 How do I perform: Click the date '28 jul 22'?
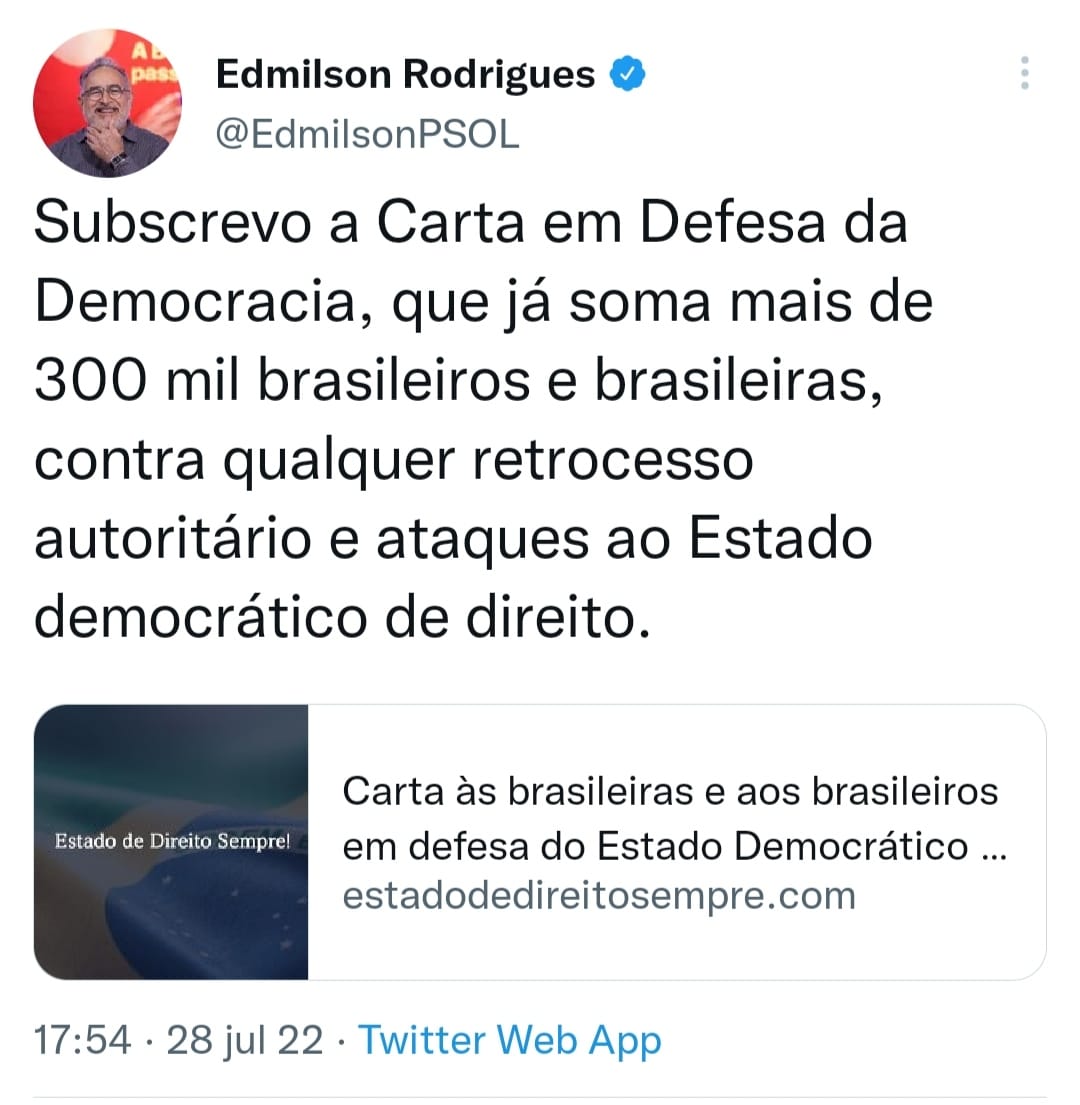point(244,1040)
